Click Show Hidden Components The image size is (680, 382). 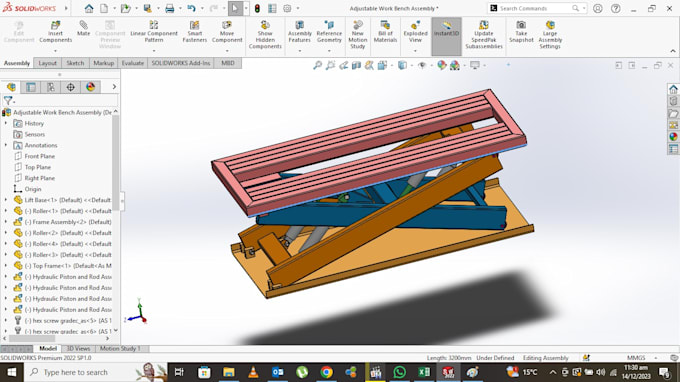click(x=265, y=35)
